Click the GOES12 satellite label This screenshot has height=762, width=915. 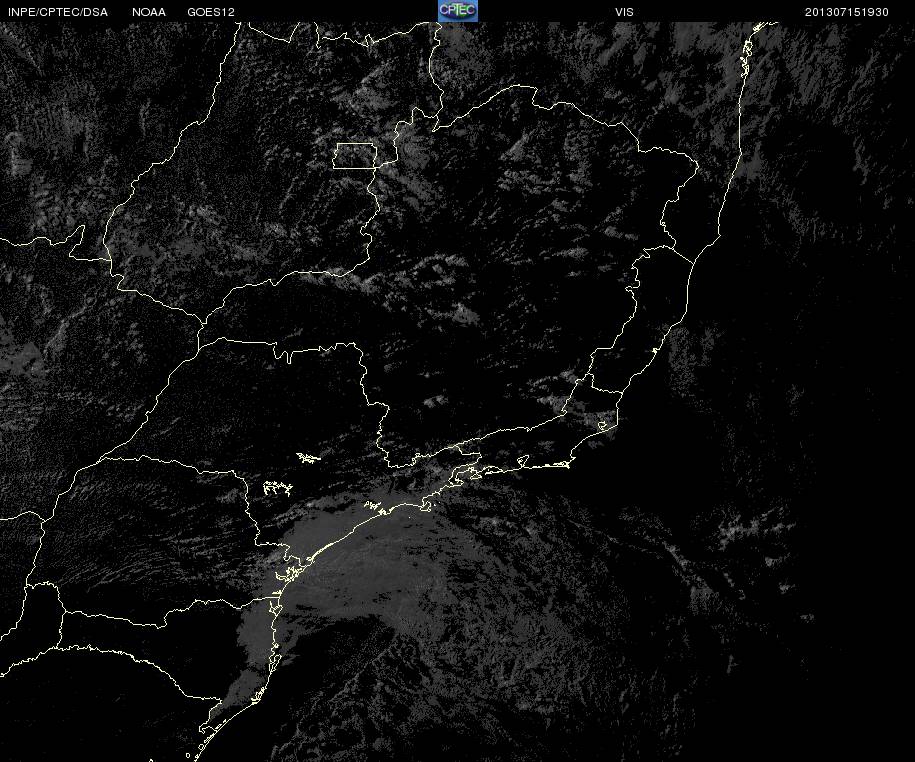pyautogui.click(x=211, y=12)
